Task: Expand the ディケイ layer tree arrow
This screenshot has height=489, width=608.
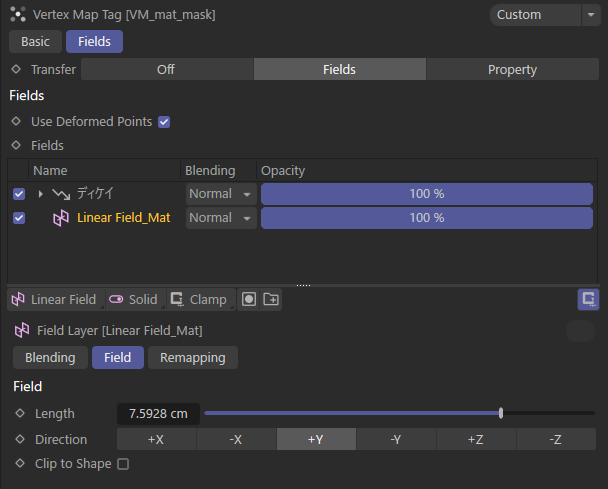Action: 40,194
